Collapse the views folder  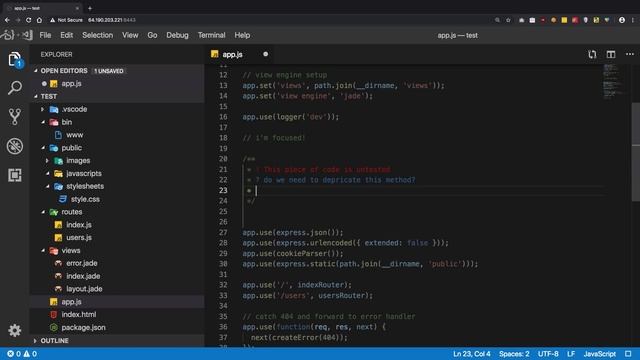point(43,251)
